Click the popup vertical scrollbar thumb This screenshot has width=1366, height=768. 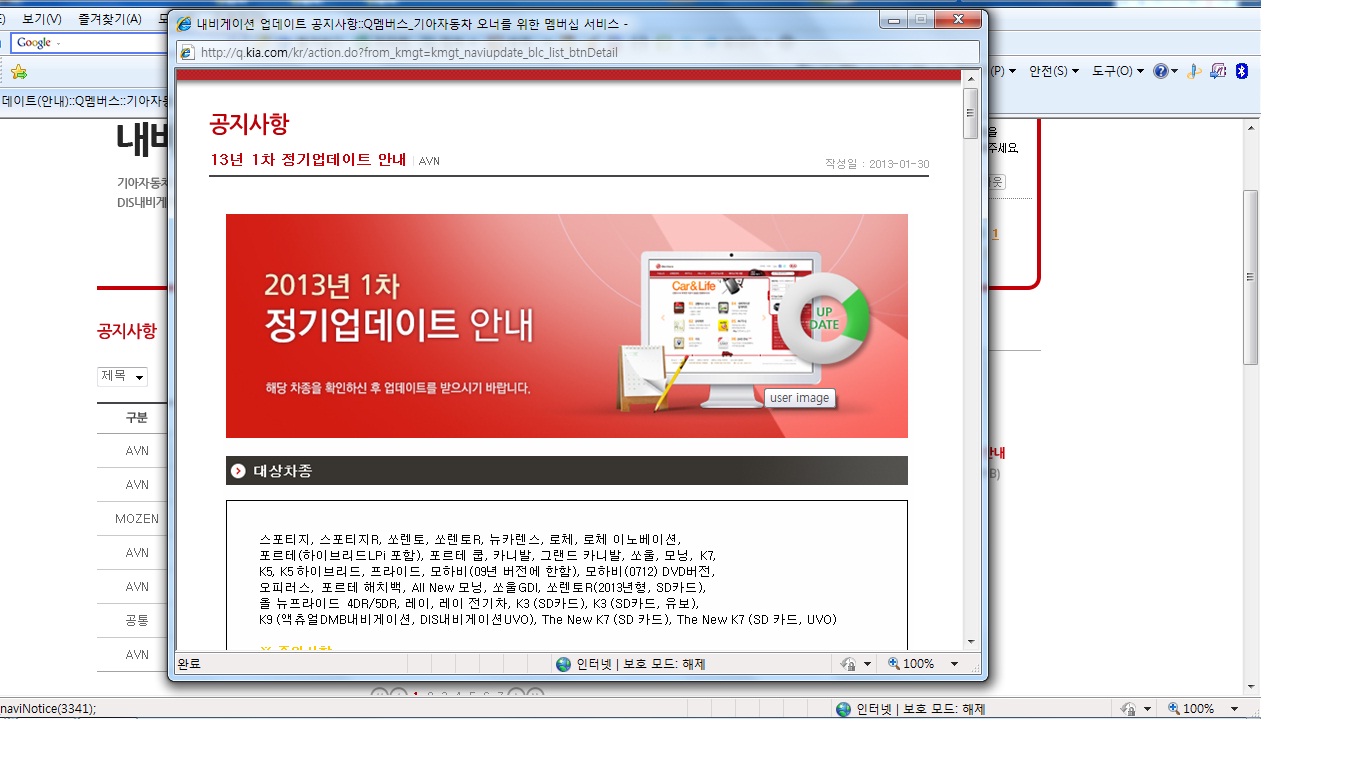click(x=970, y=112)
